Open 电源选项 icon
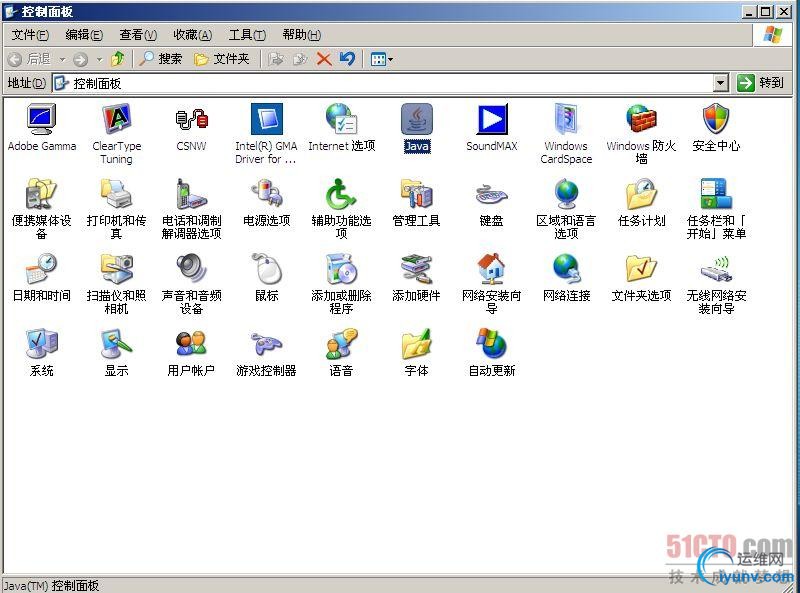The width and height of the screenshot is (800, 593). click(x=266, y=194)
